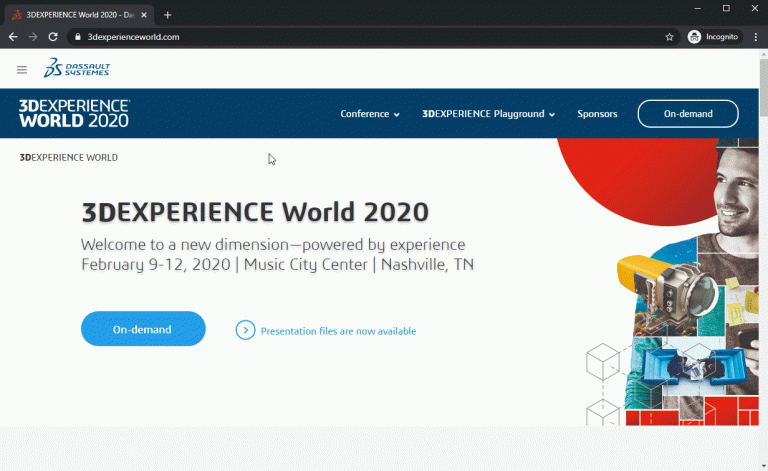Reload the page with refresh icon

tap(52, 37)
